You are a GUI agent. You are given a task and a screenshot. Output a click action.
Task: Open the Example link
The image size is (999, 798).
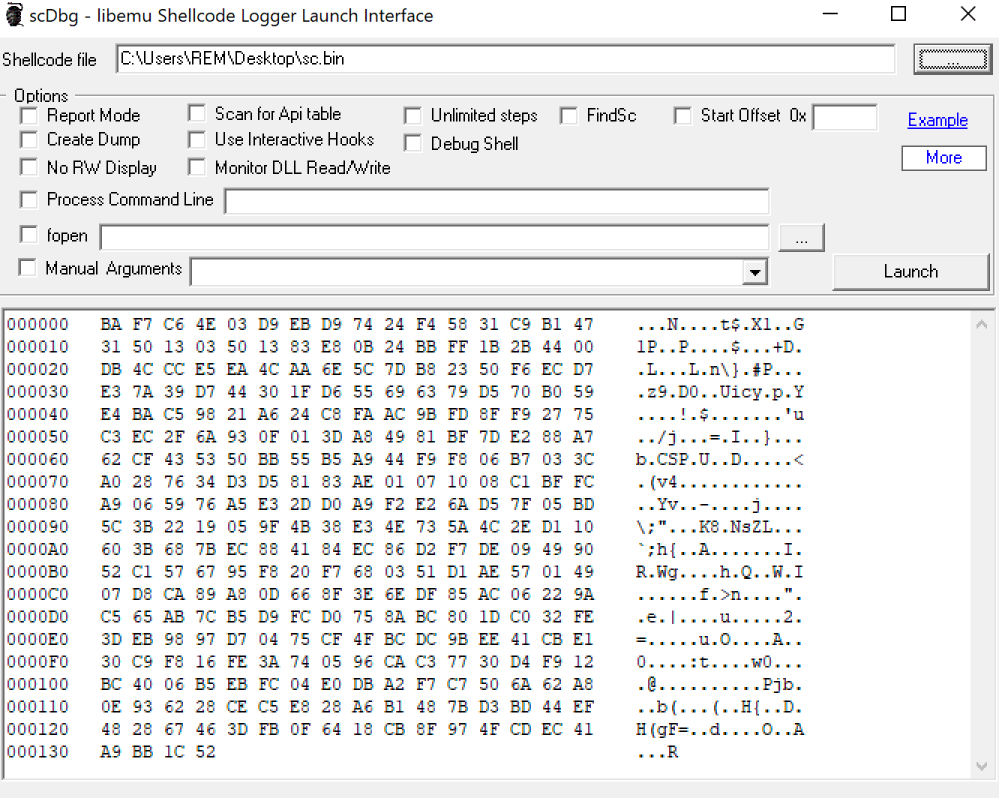pyautogui.click(x=937, y=120)
